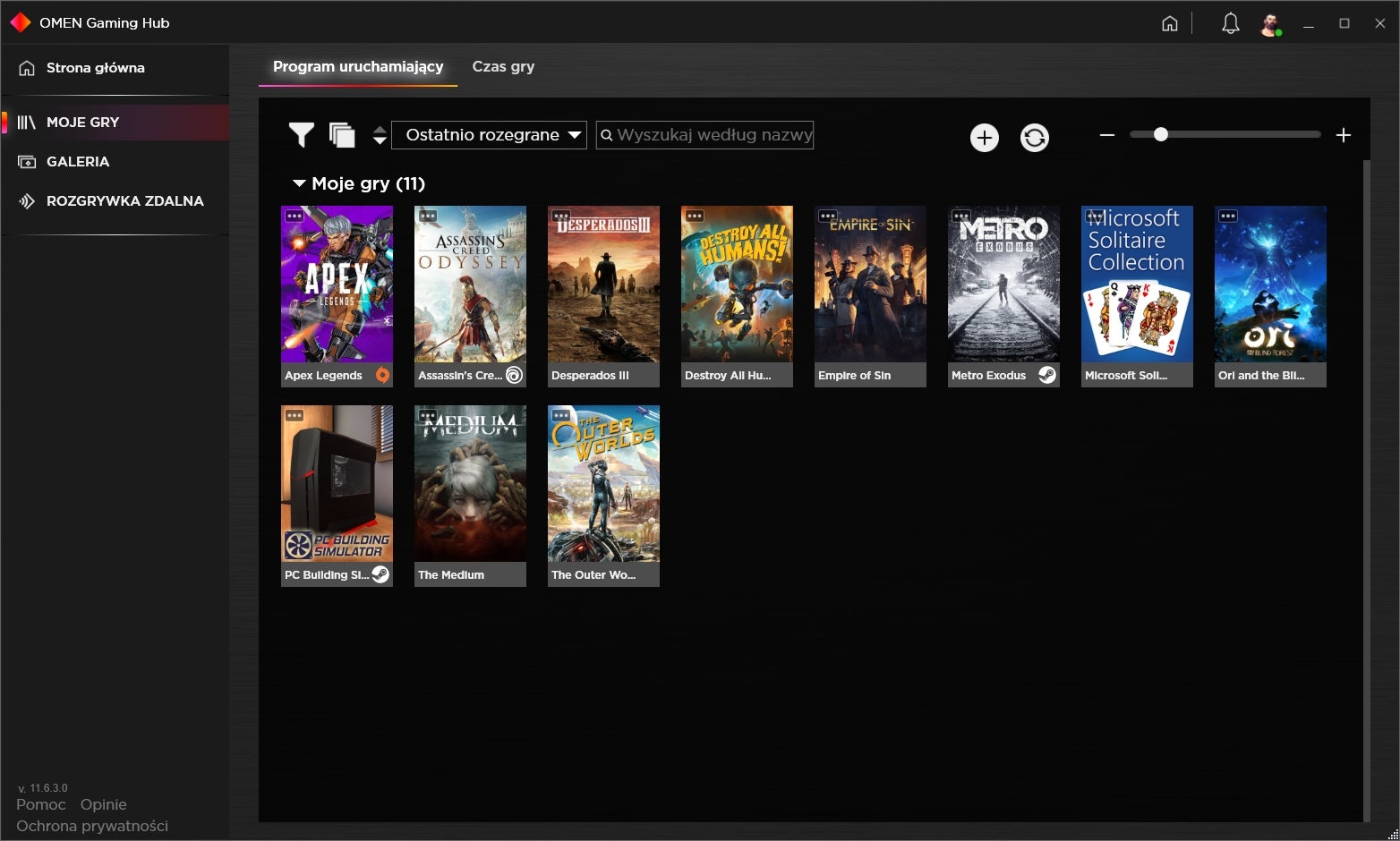The width and height of the screenshot is (1400, 841).
Task: Click the game list vertical scrollbar
Action: 1366,490
